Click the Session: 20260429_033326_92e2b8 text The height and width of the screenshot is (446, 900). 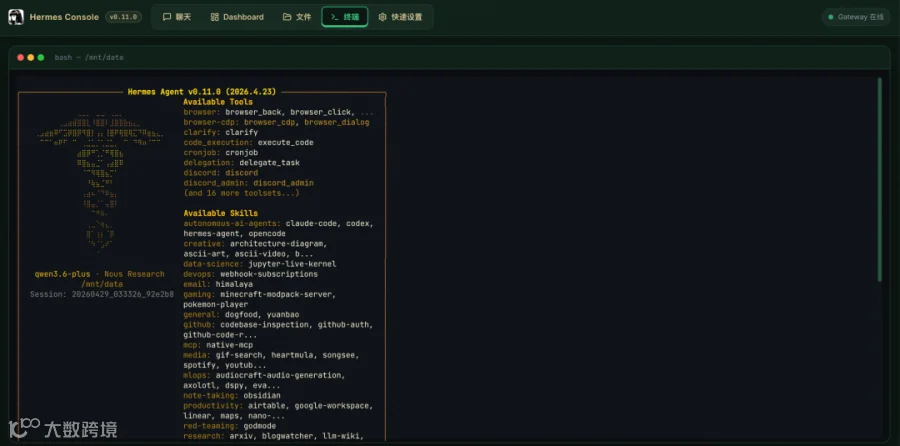tap(102, 294)
